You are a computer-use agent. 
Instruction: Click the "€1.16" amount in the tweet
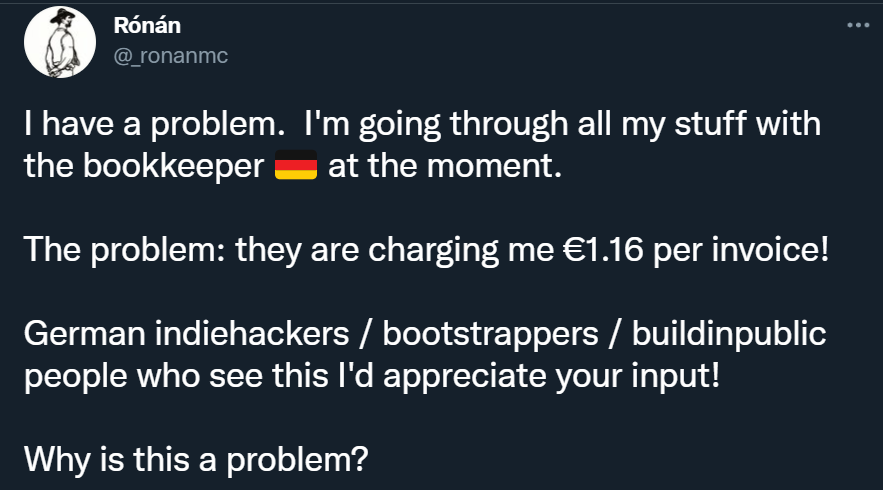603,250
